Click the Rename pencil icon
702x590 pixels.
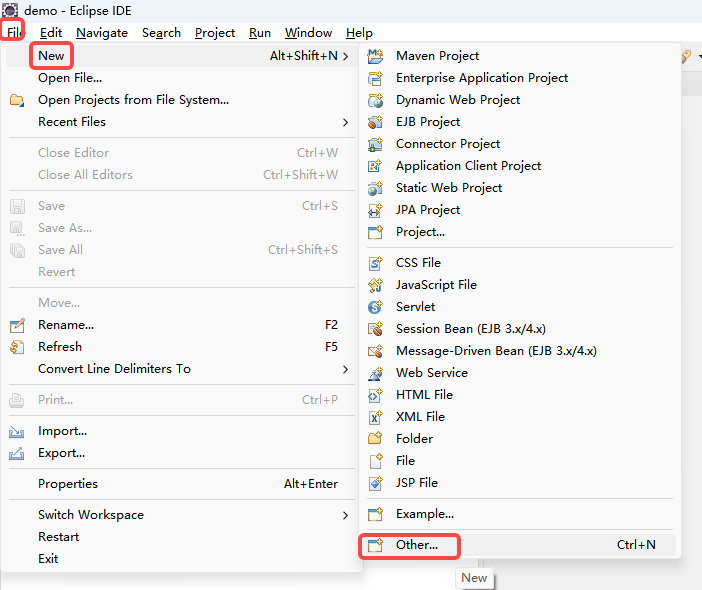(x=17, y=325)
